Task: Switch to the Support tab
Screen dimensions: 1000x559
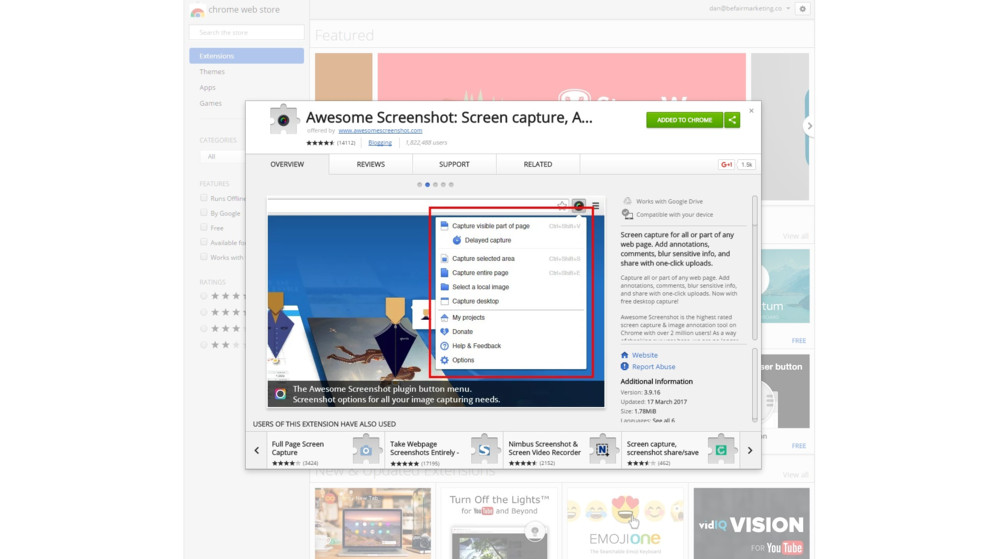Action: click(454, 164)
